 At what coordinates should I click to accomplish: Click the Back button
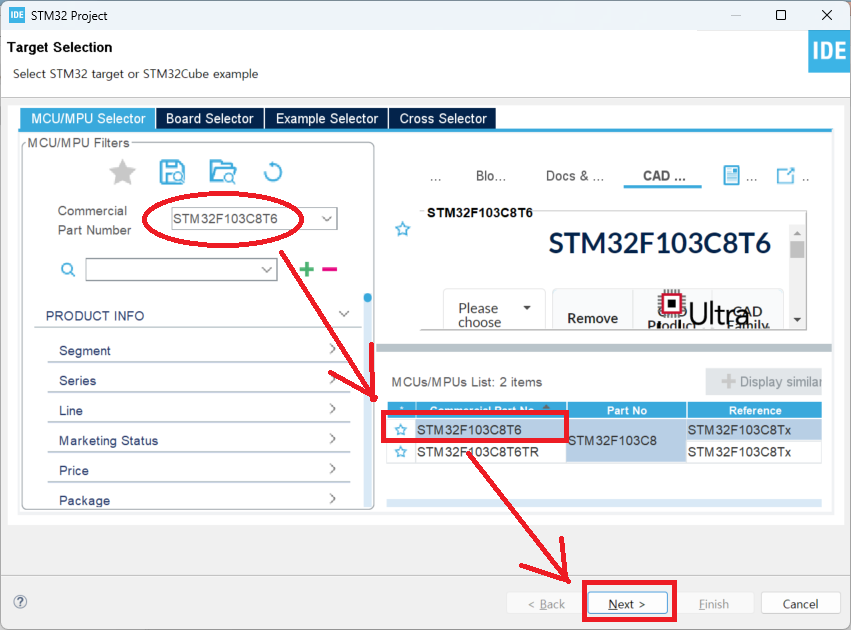[x=547, y=603]
